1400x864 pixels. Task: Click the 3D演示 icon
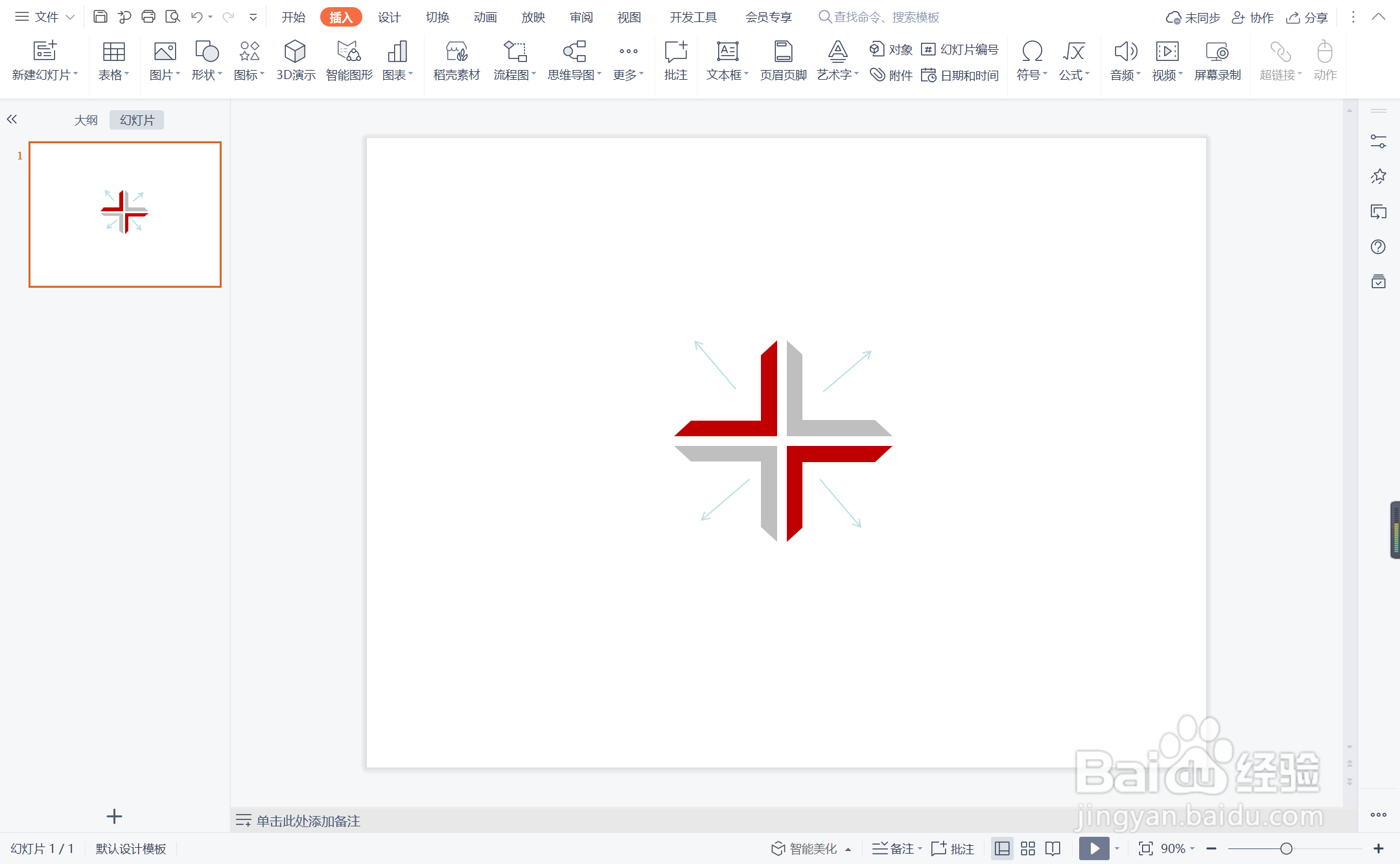[x=296, y=60]
